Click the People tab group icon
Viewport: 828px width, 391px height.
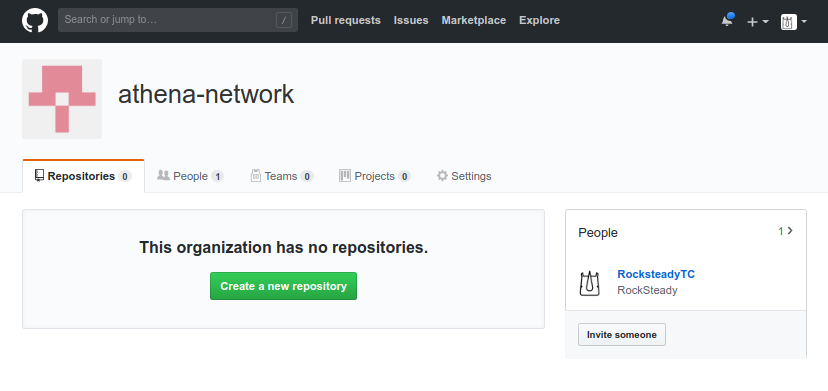tap(163, 175)
